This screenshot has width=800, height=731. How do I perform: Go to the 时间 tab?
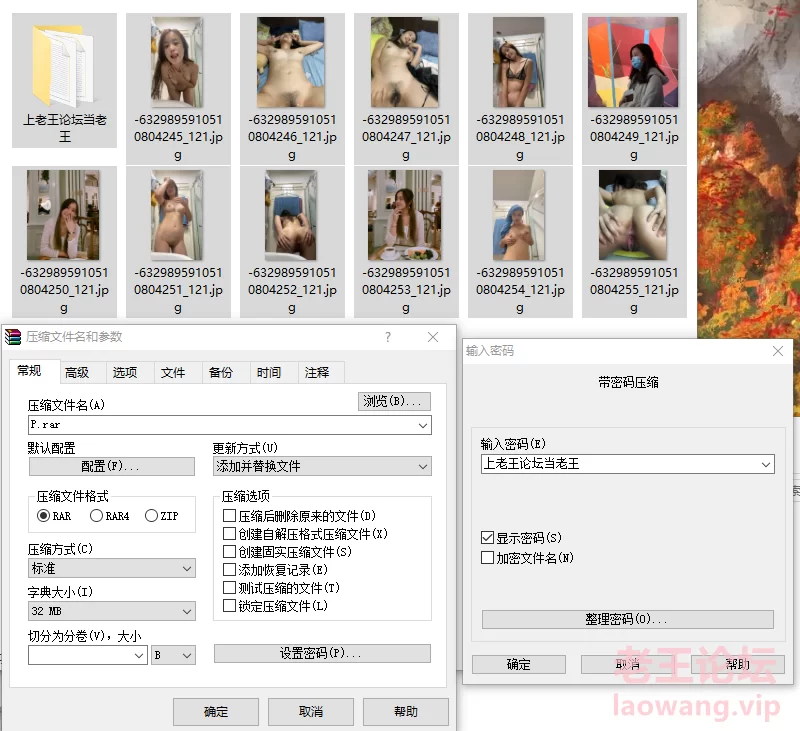point(269,373)
